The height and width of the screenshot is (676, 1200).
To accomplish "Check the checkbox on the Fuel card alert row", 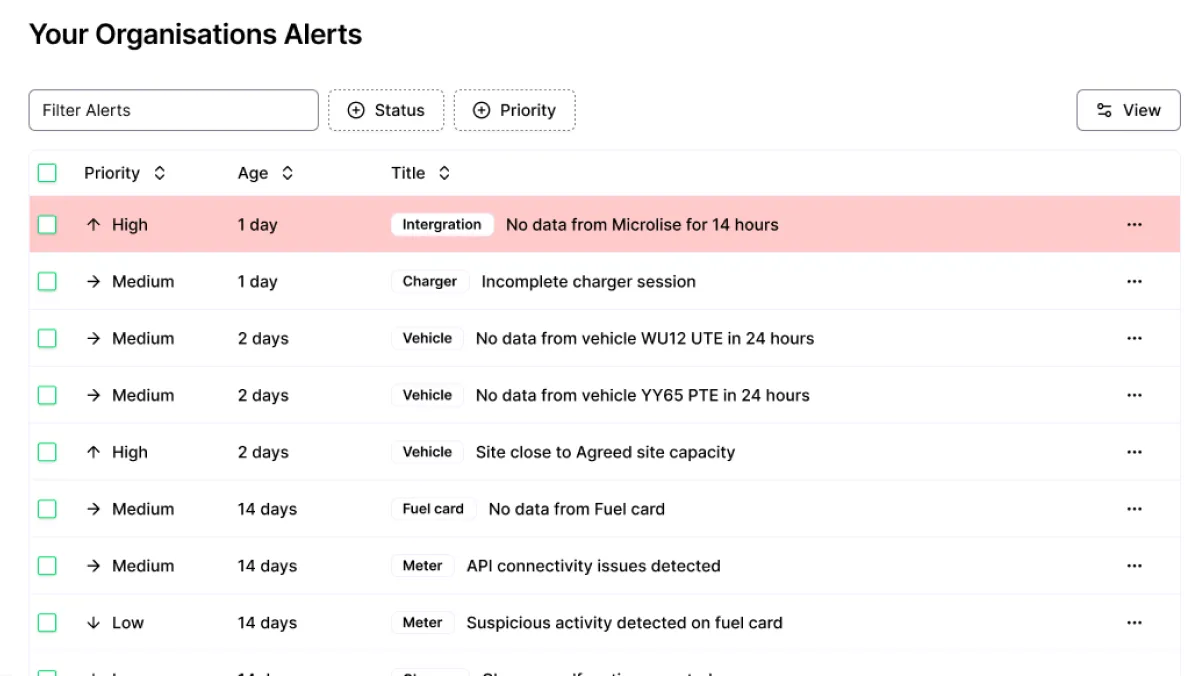I will [47, 508].
